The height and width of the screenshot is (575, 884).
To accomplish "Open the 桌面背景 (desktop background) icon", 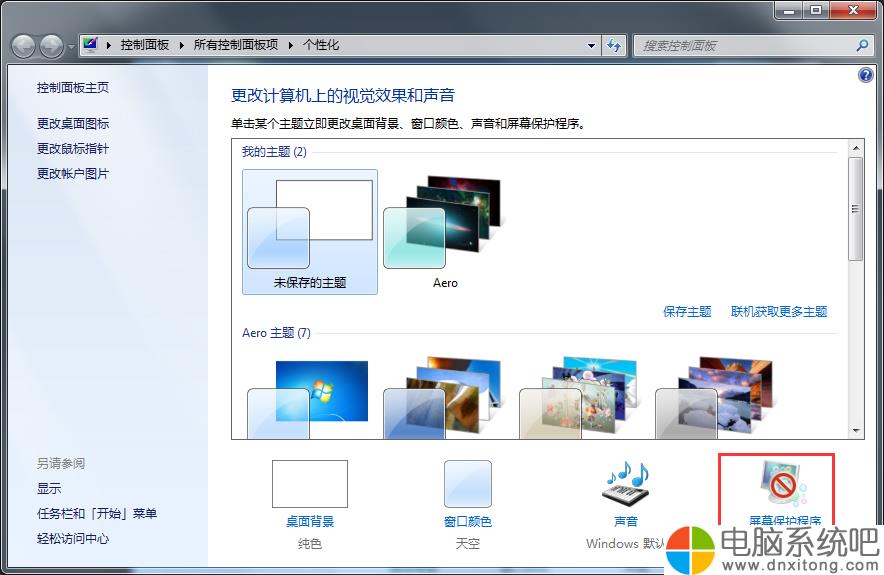I will [309, 485].
